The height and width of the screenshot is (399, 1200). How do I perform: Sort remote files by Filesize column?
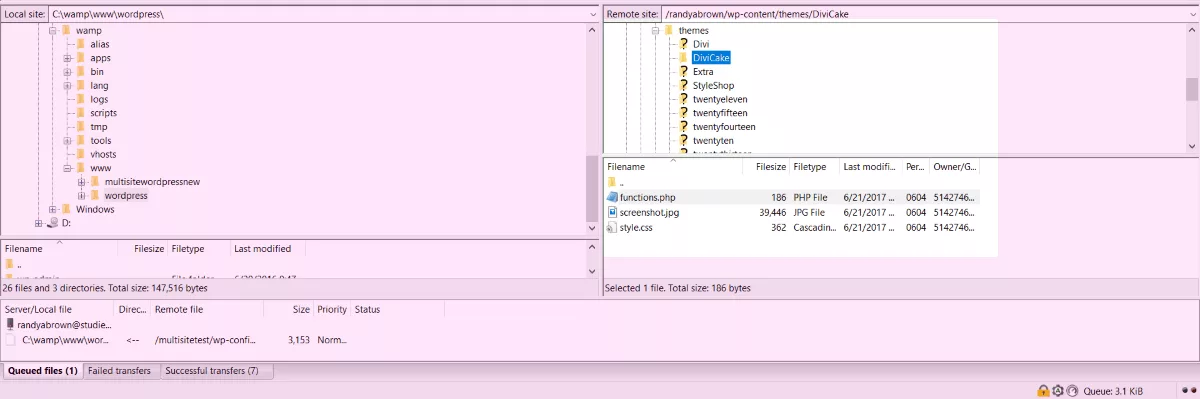point(767,167)
